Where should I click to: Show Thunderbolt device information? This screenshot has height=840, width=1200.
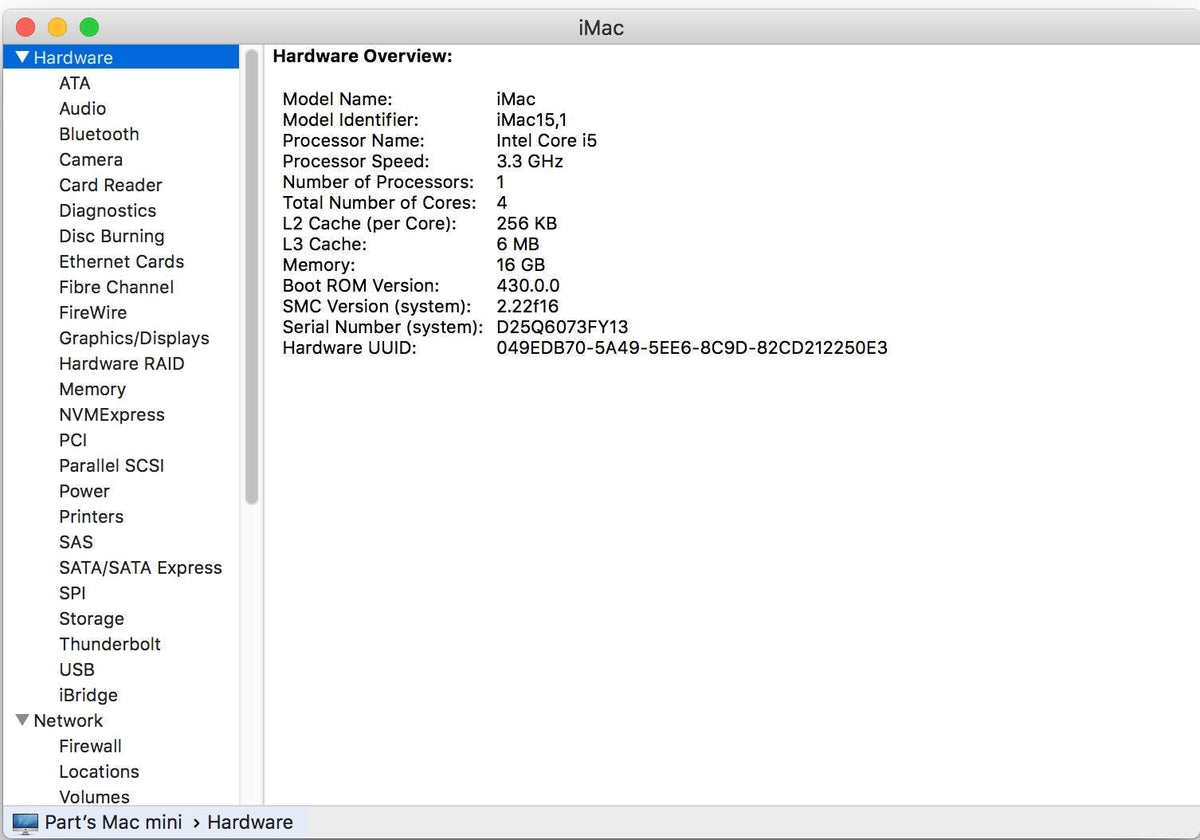tap(110, 644)
